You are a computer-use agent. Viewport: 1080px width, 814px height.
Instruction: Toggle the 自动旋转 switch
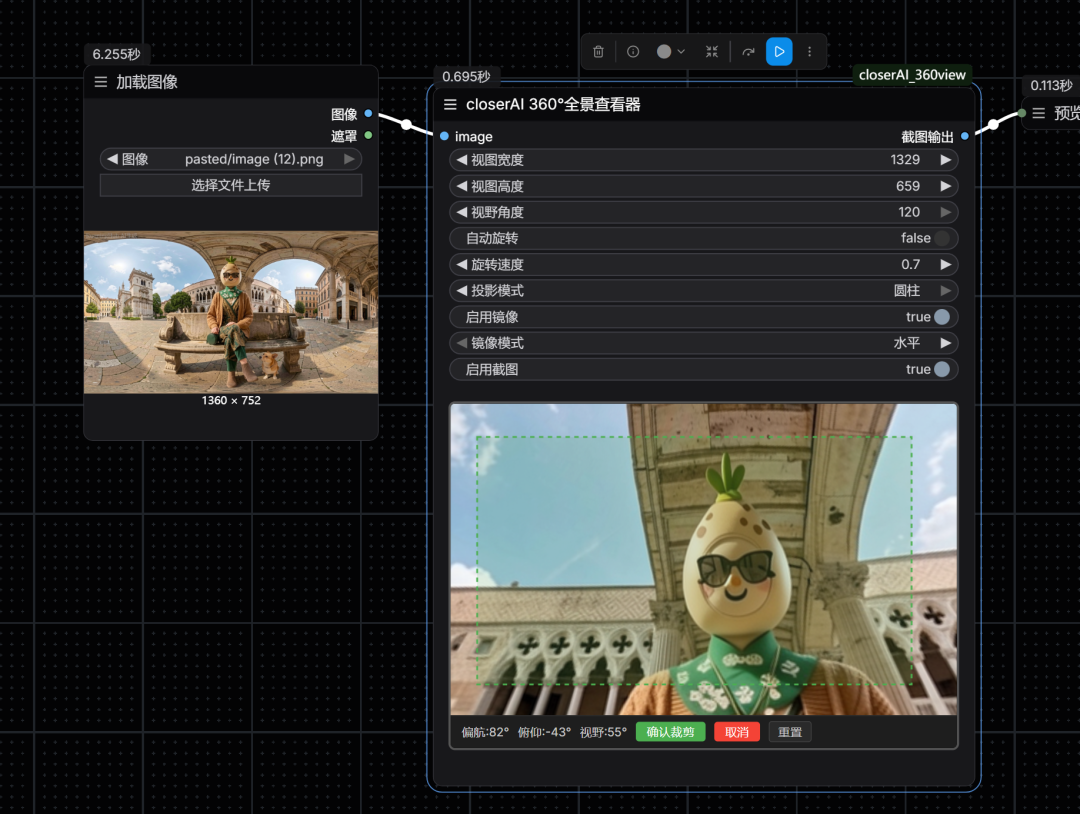941,238
